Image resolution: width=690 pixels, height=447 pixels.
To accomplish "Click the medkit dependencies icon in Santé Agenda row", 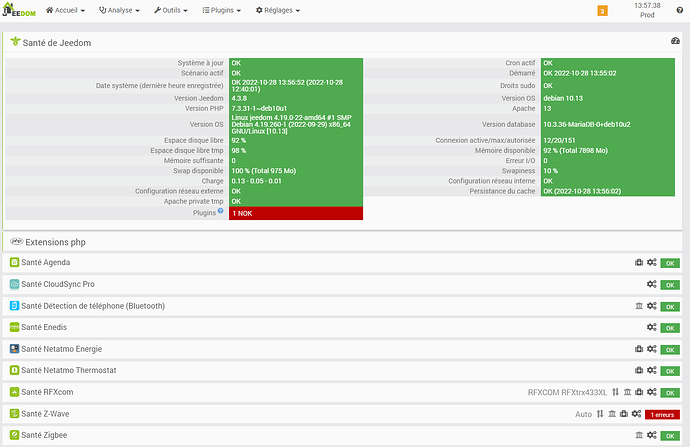I will pos(639,263).
